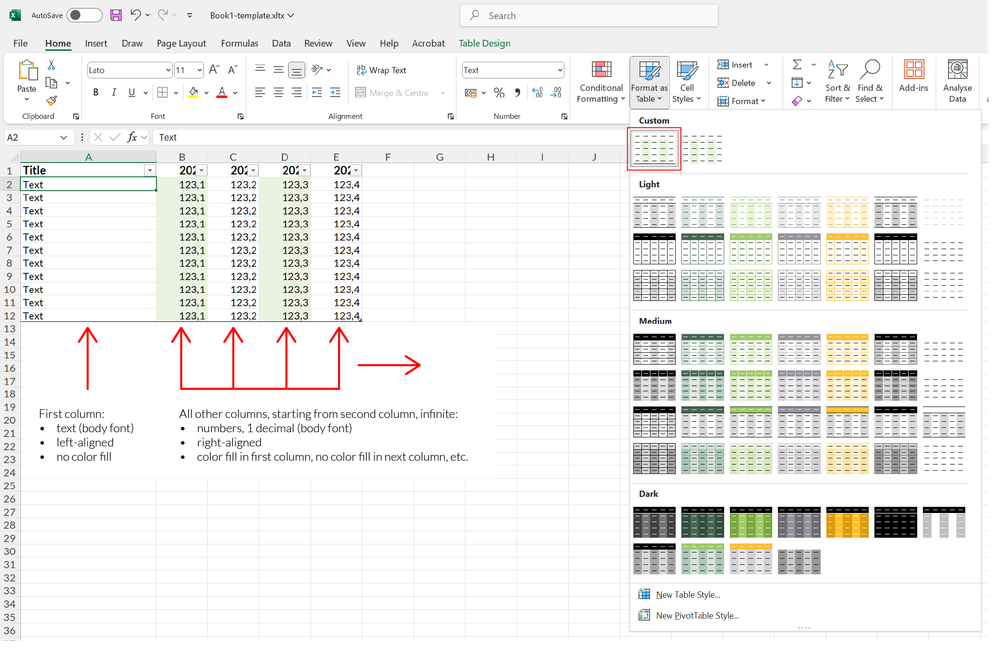The height and width of the screenshot is (648, 999).
Task: Click the Search box
Action: [x=589, y=15]
